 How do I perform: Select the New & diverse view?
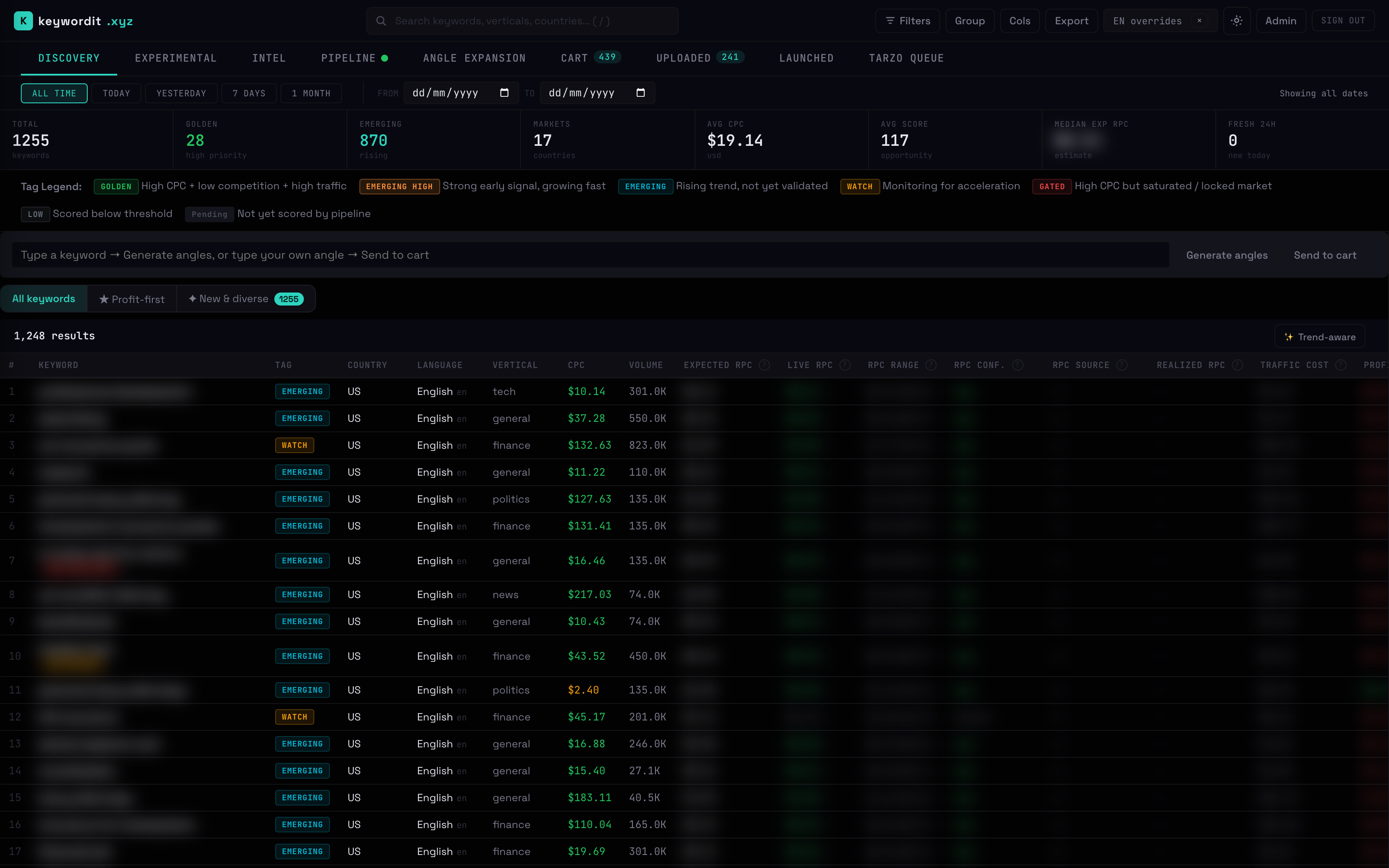click(246, 299)
